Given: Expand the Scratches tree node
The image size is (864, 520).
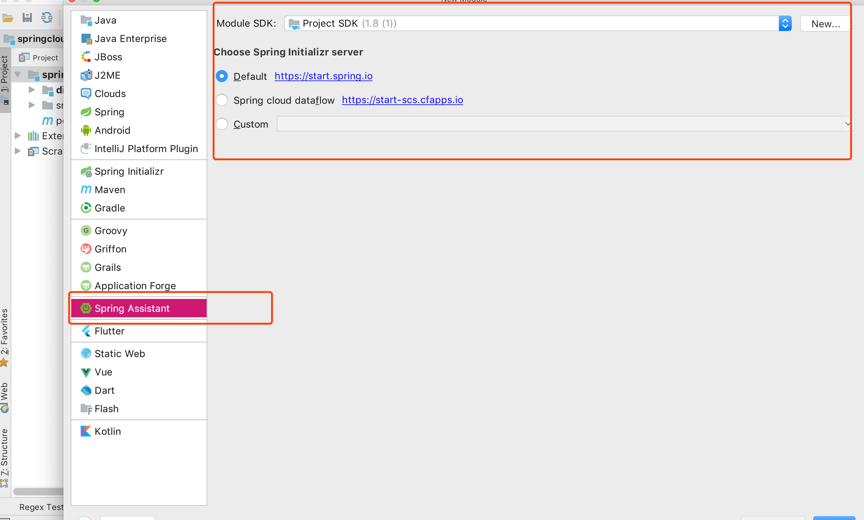Looking at the screenshot, I should 18,151.
